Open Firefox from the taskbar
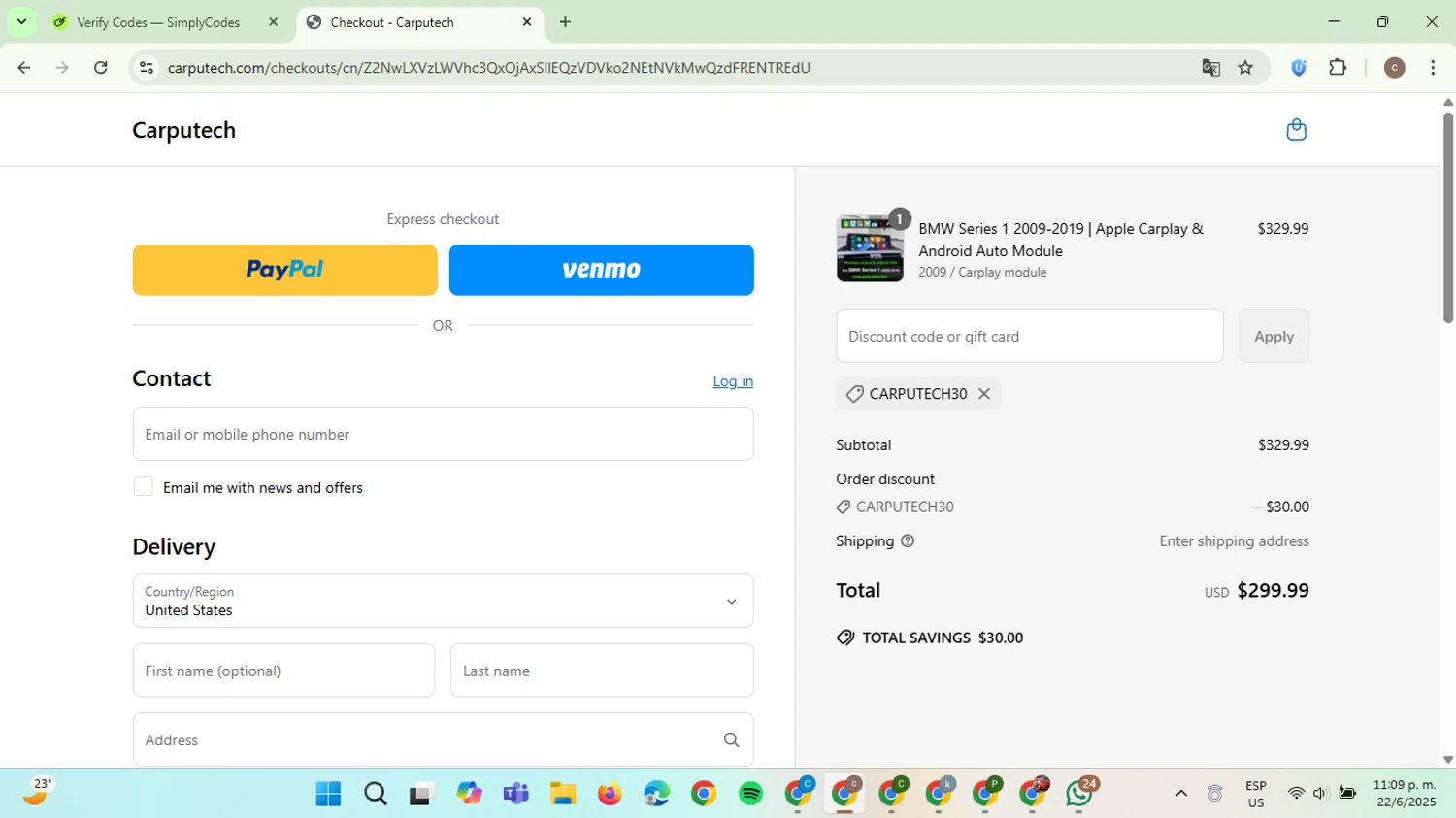This screenshot has width=1456, height=818. coord(610,794)
